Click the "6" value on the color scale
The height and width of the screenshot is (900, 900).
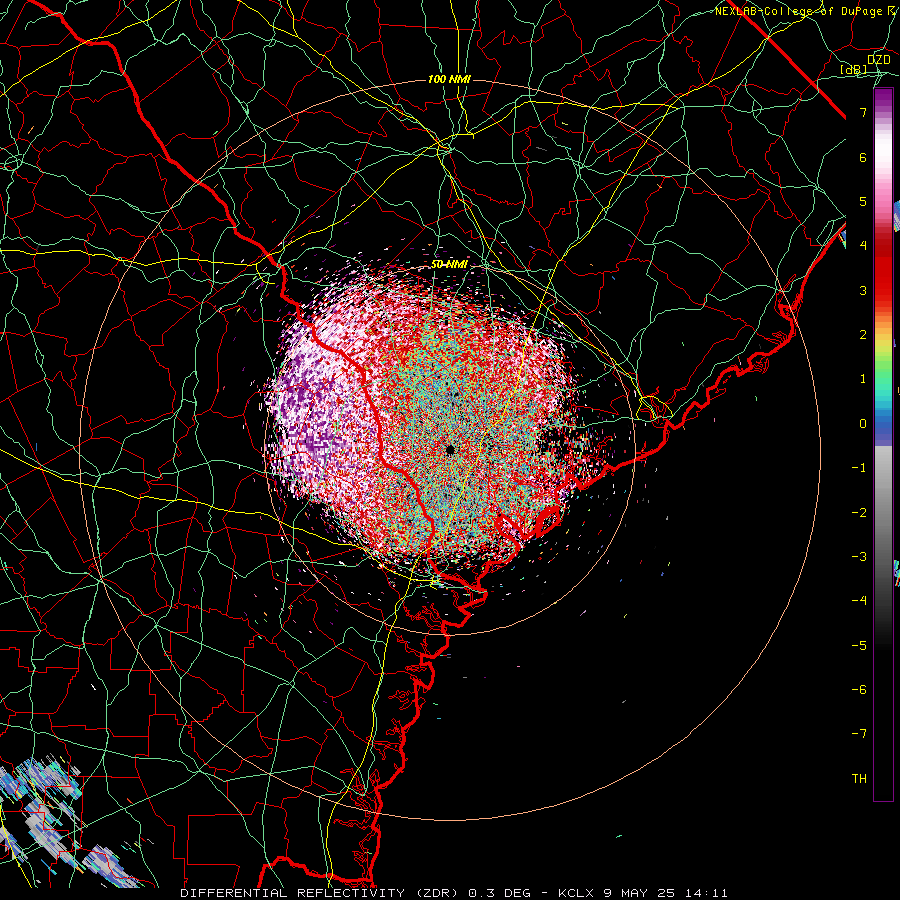tap(863, 157)
